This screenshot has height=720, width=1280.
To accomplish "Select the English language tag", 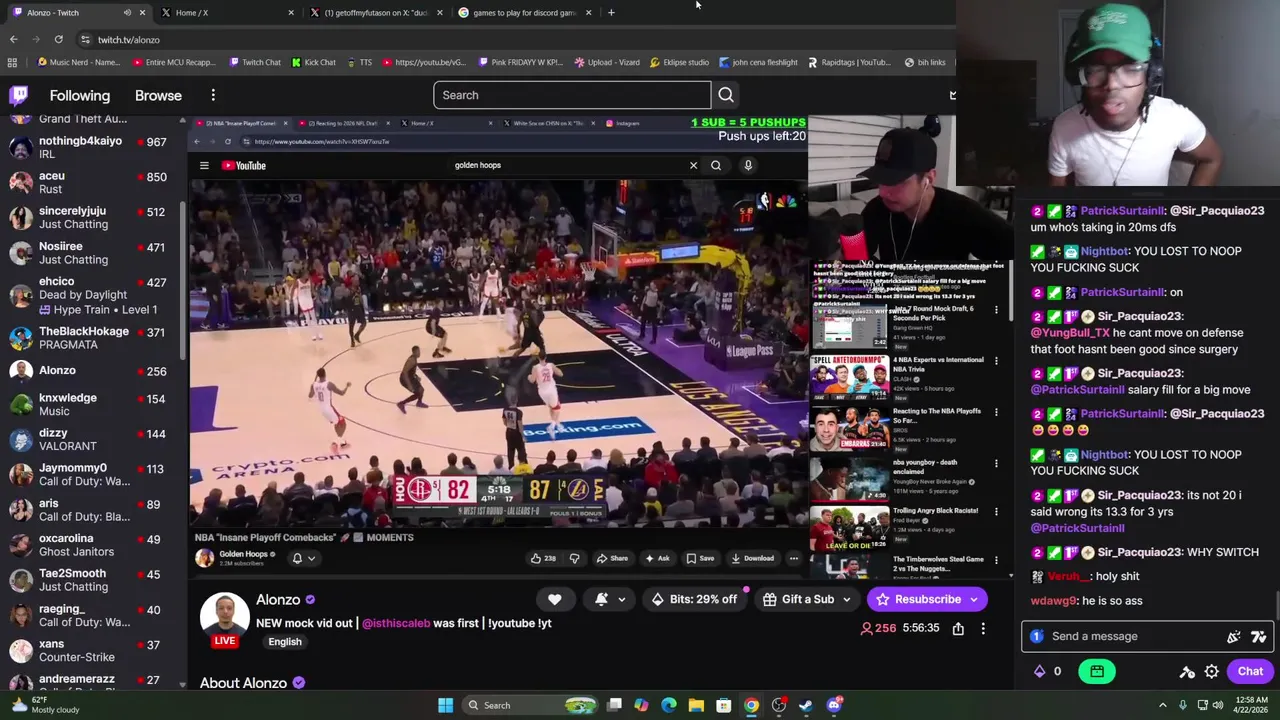I will point(285,642).
